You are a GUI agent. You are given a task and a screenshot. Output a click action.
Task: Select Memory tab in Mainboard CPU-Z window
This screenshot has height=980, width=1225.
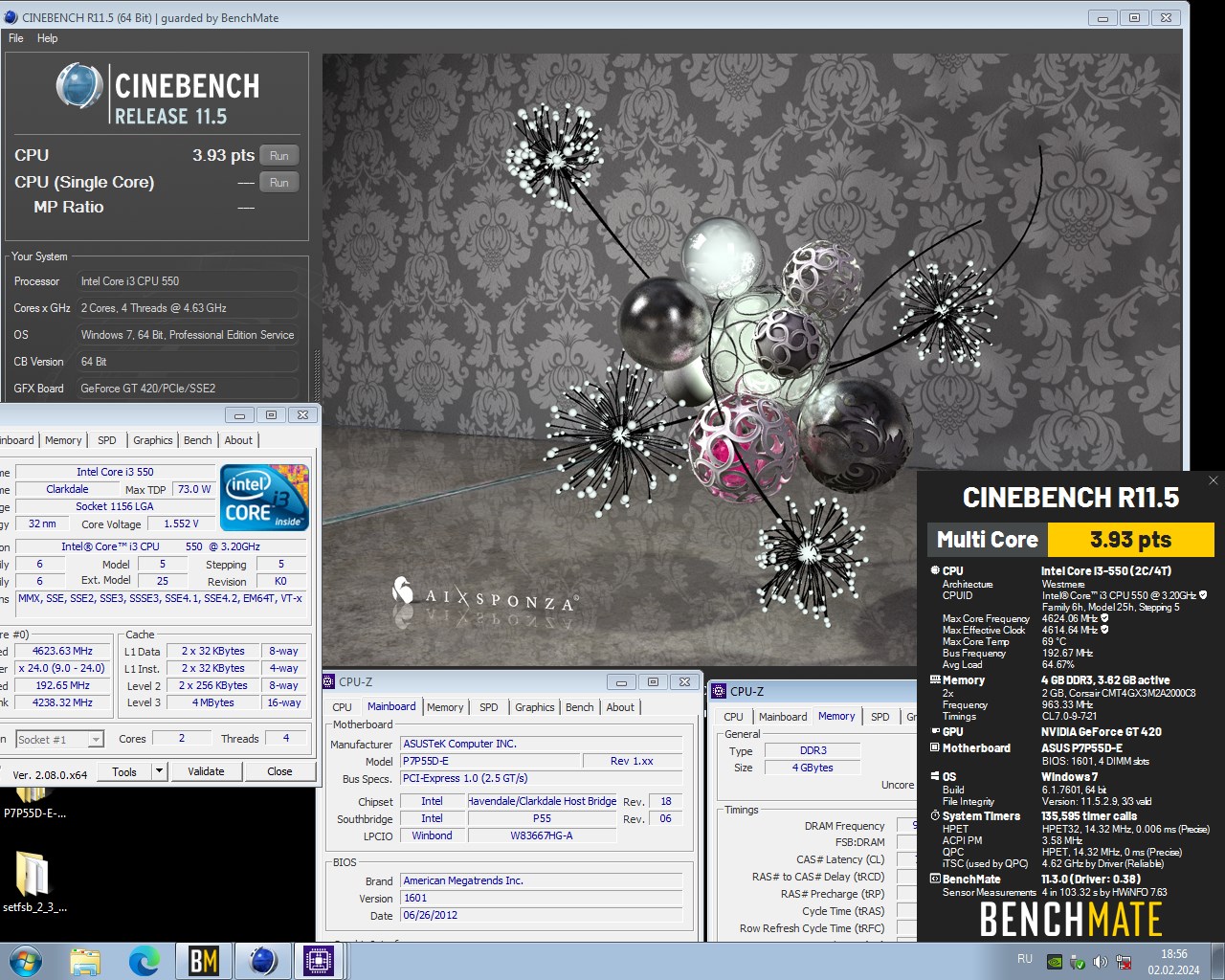point(445,707)
